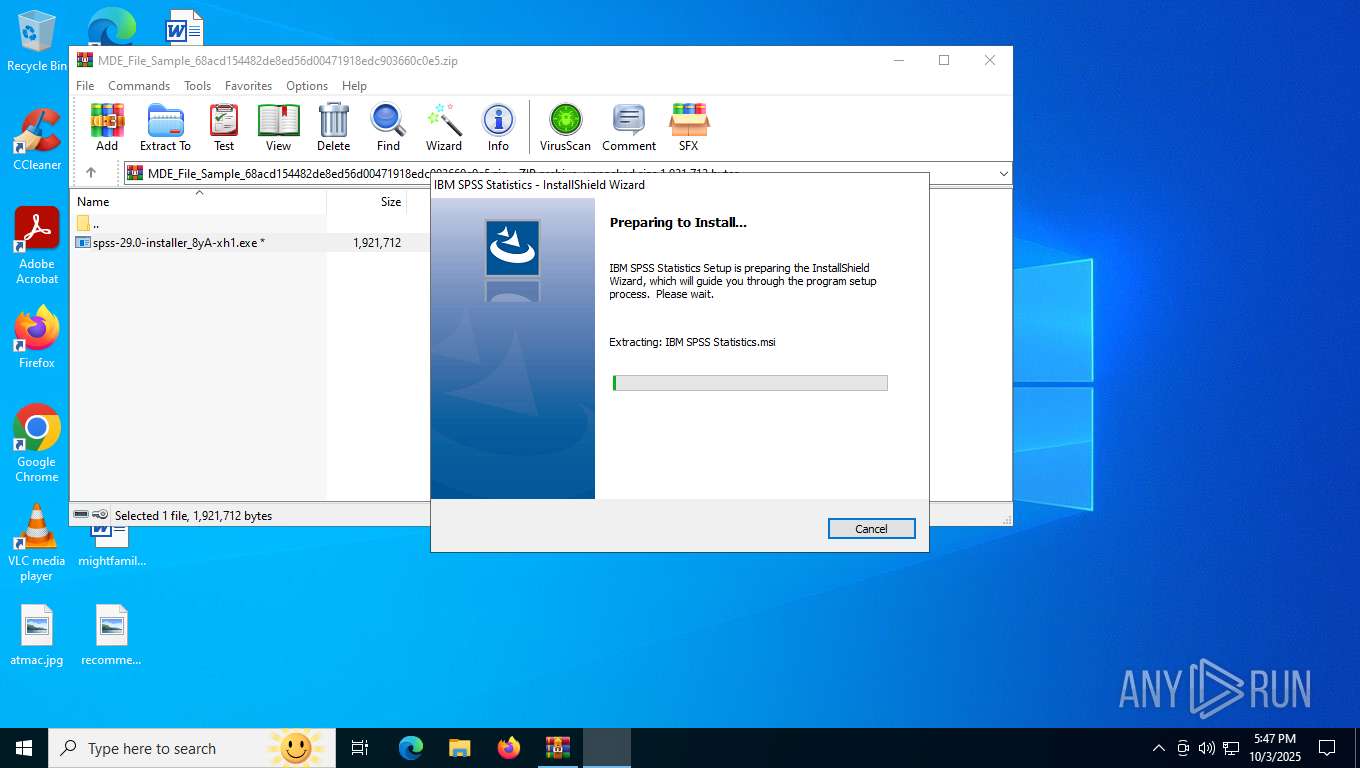Click the extraction progress bar
Viewport: 1360px width, 768px height.
point(750,383)
